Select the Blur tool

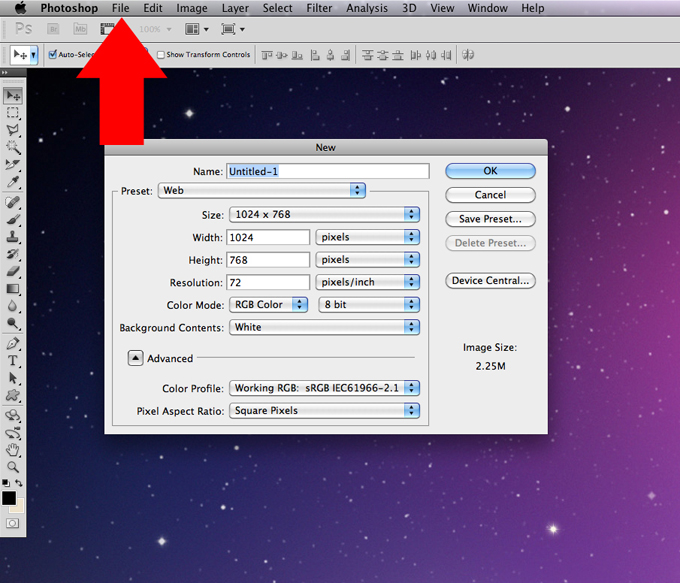pyautogui.click(x=13, y=306)
